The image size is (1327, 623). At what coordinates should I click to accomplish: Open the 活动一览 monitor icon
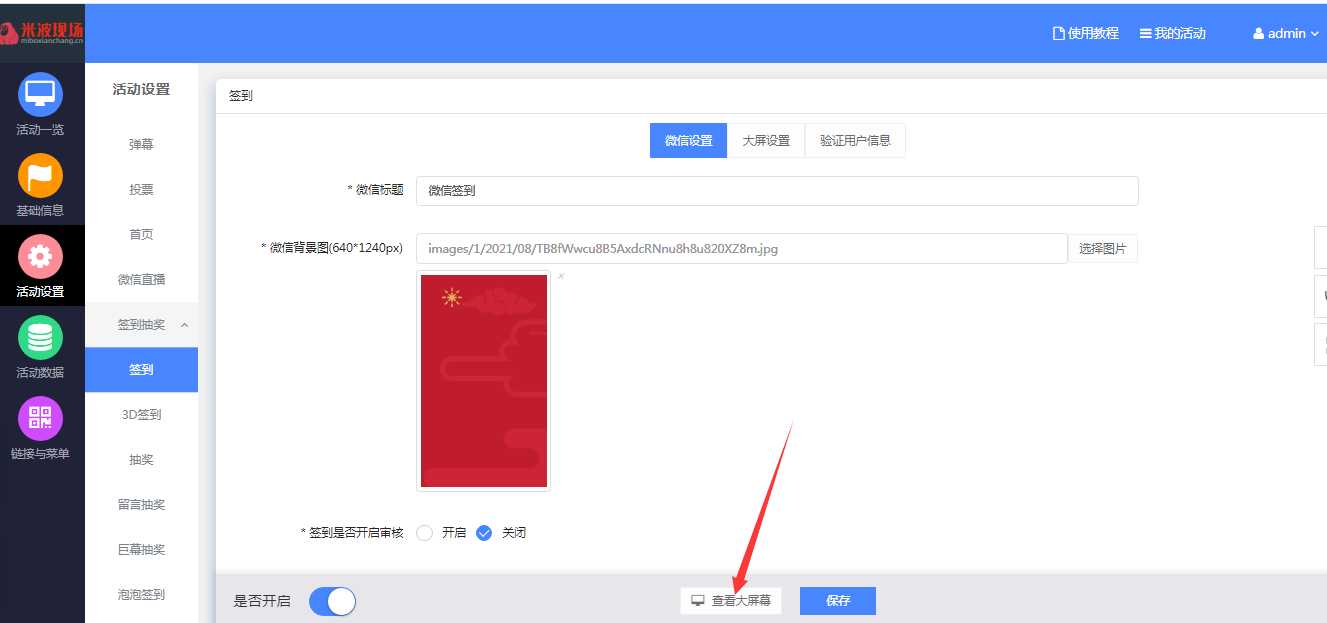coord(40,95)
